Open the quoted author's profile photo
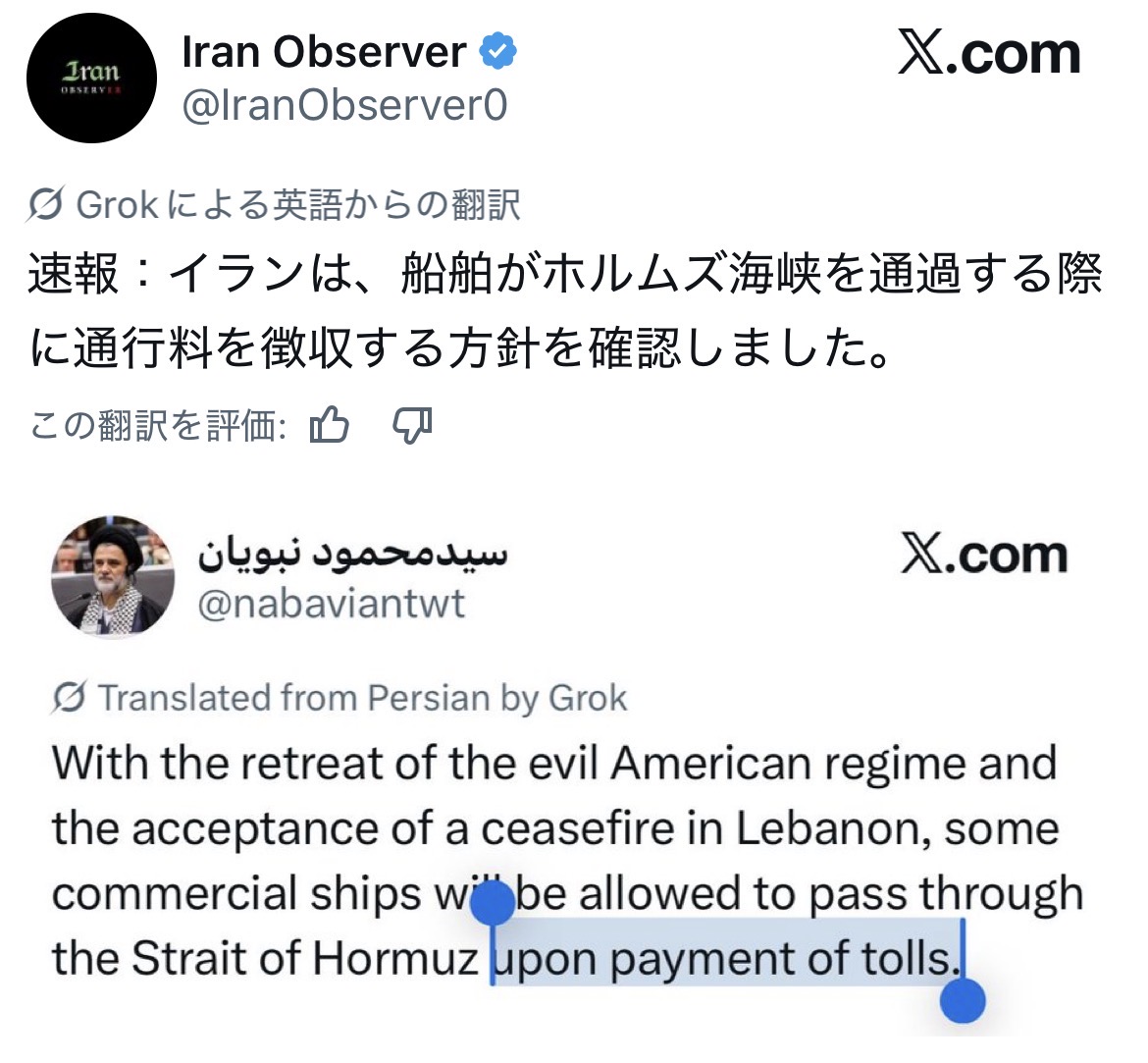Image resolution: width=1148 pixels, height=1063 pixels. click(113, 576)
